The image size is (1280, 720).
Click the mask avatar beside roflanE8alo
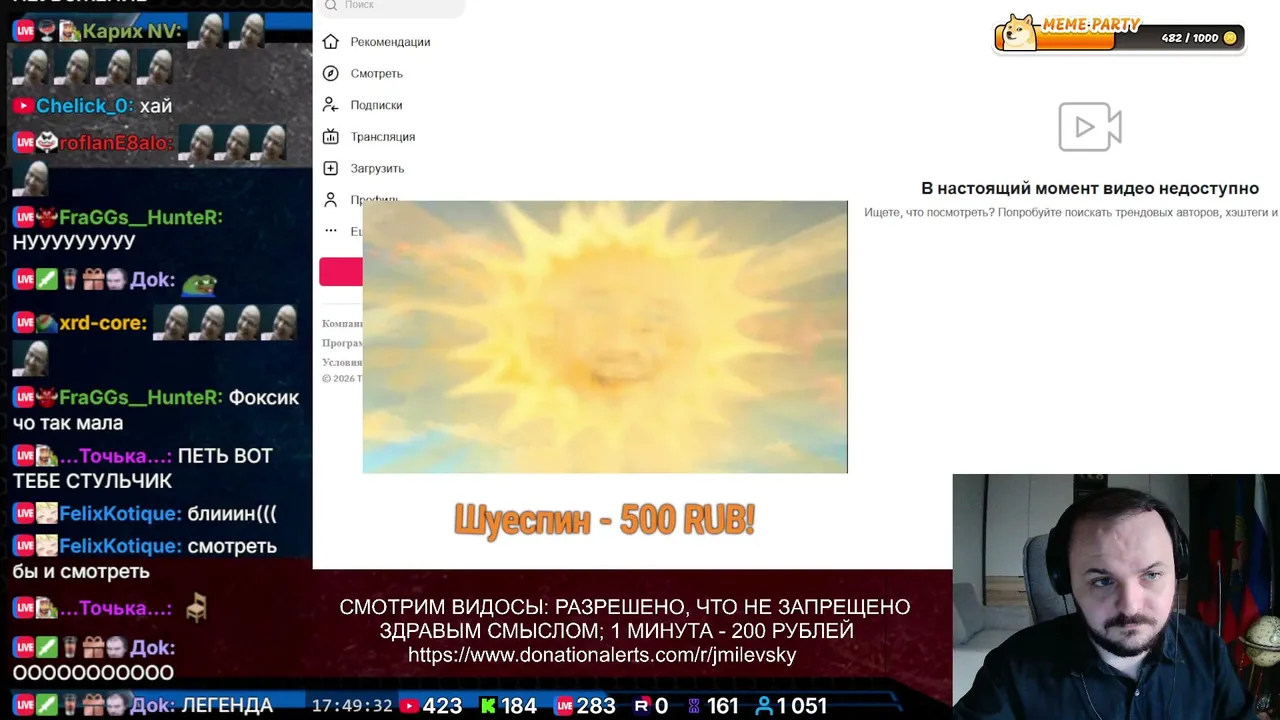[x=47, y=143]
